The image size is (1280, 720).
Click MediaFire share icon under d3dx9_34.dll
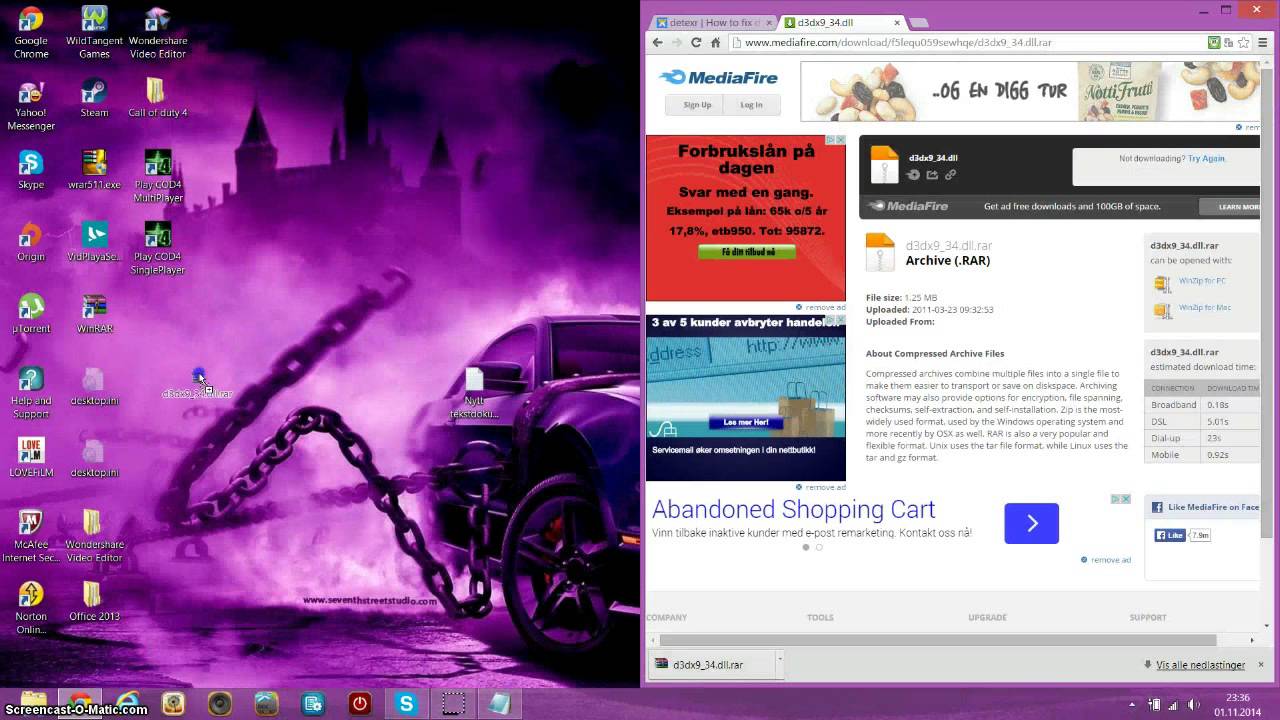[932, 175]
